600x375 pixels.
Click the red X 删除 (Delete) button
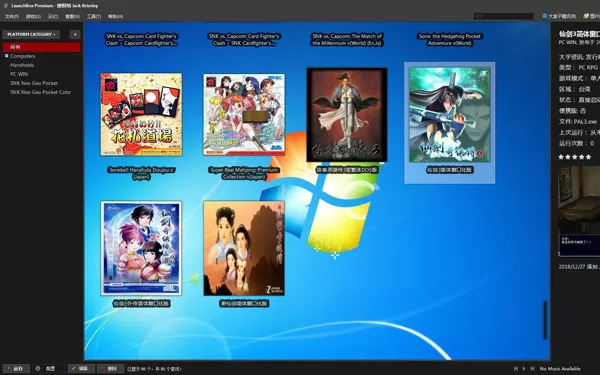pos(110,369)
